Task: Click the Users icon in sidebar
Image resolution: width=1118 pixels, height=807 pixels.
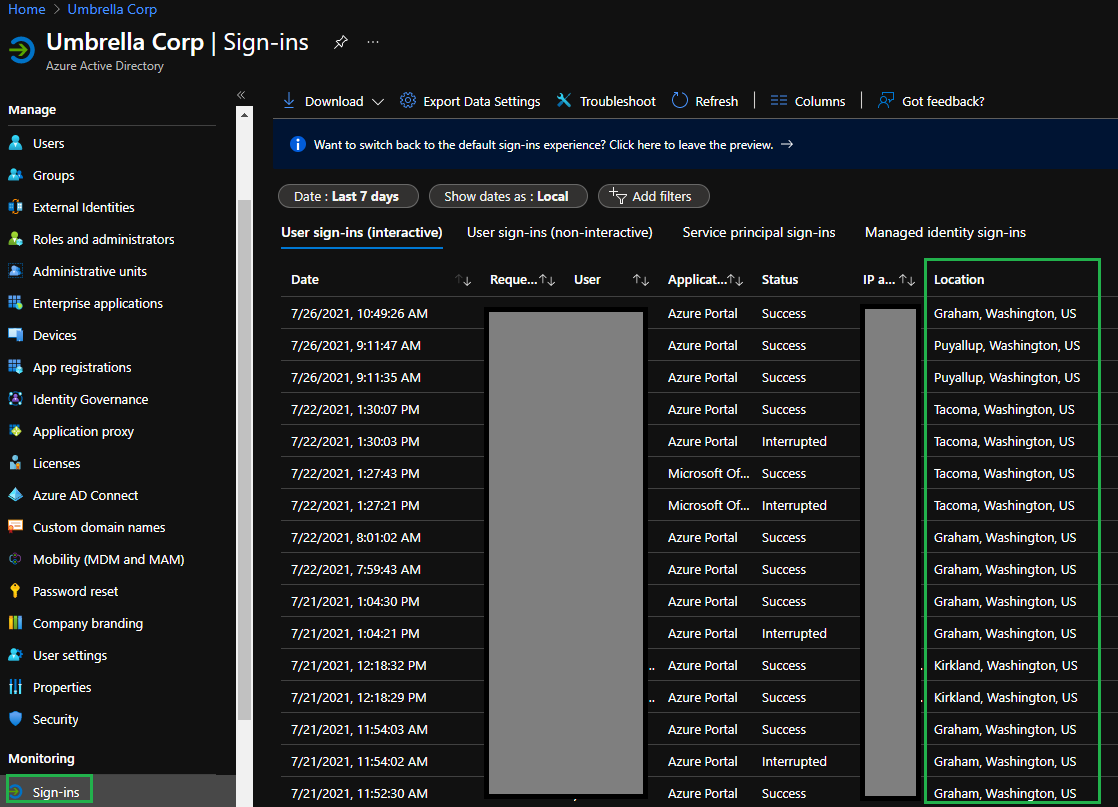Action: click(16, 143)
